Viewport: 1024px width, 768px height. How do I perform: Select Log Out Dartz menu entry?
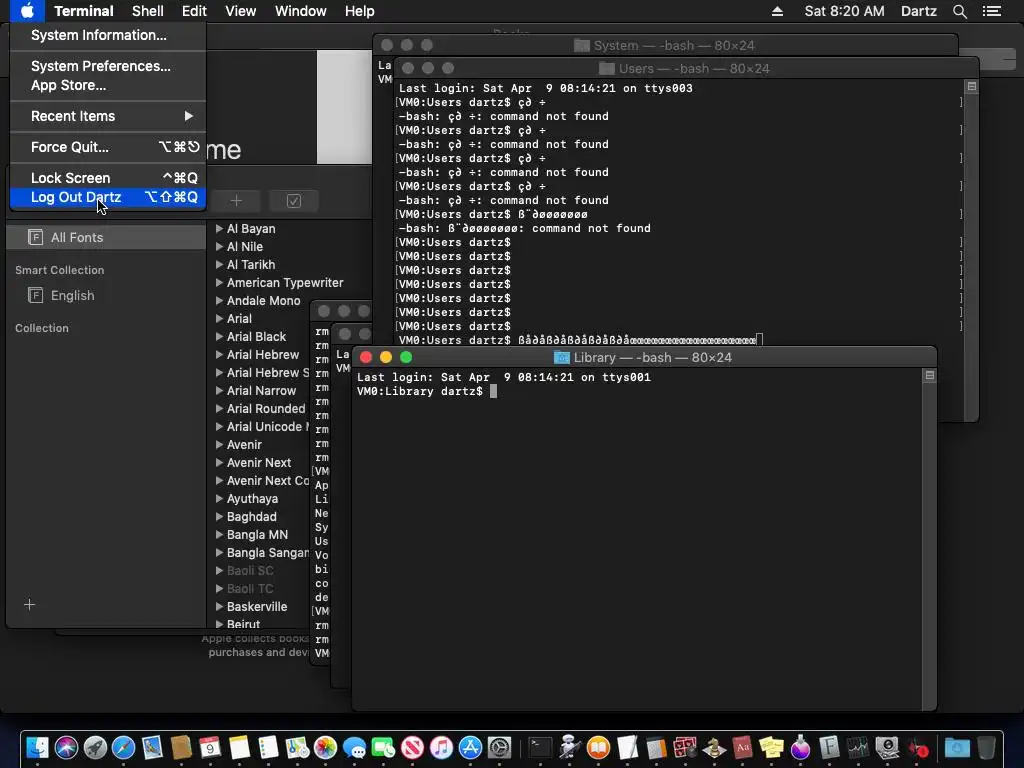(108, 197)
